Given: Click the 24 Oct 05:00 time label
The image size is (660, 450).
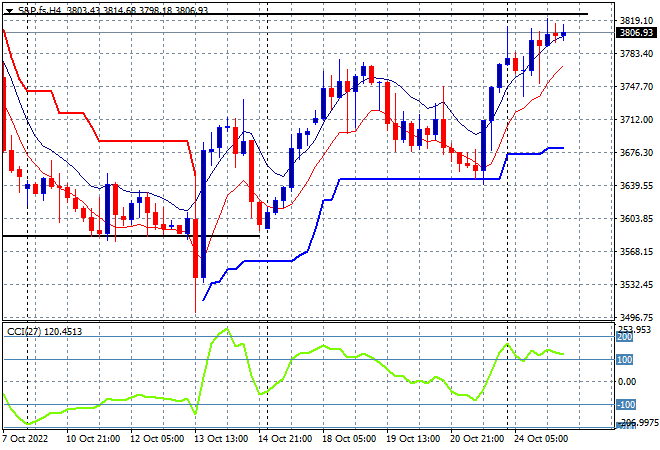Looking at the screenshot, I should click(x=541, y=439).
